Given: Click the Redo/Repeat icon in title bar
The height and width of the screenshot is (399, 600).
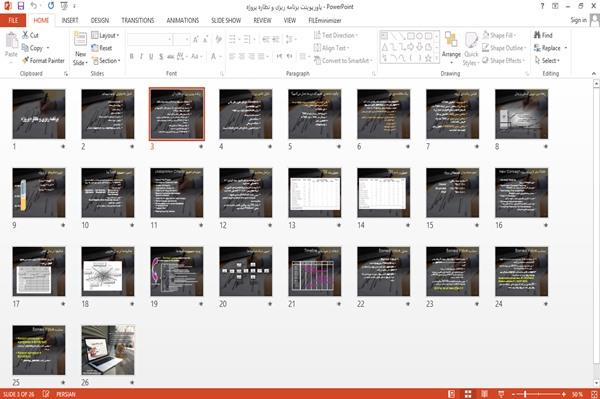Looking at the screenshot, I should tap(51, 6).
